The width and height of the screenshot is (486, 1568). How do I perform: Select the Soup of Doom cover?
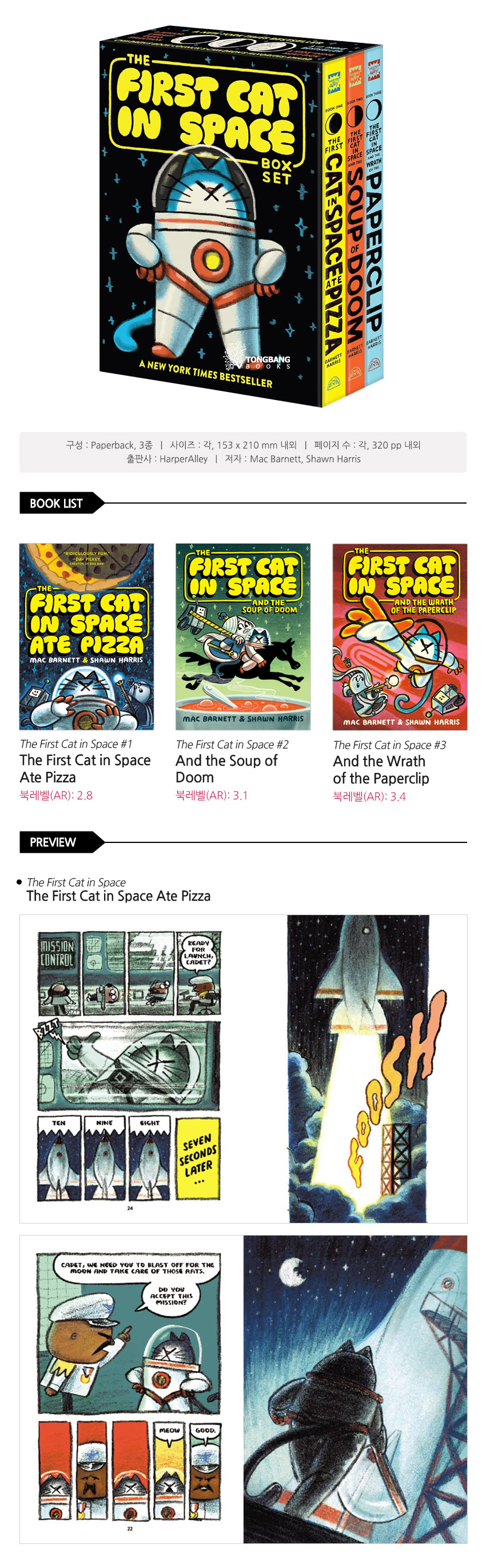pos(242,637)
